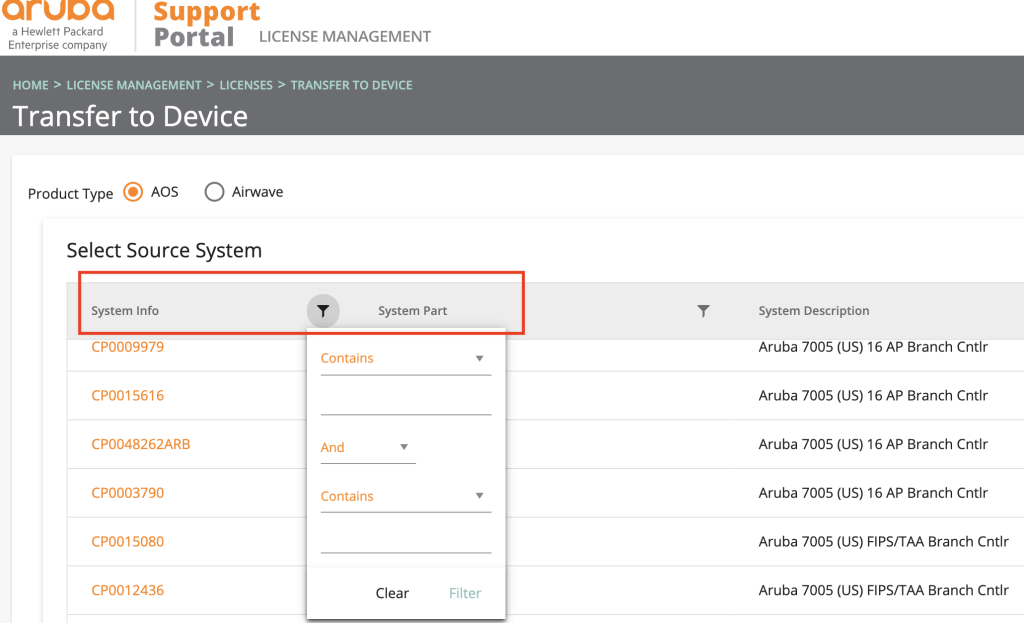Open system CP0012436 link
Image resolution: width=1024 pixels, height=623 pixels.
127,590
